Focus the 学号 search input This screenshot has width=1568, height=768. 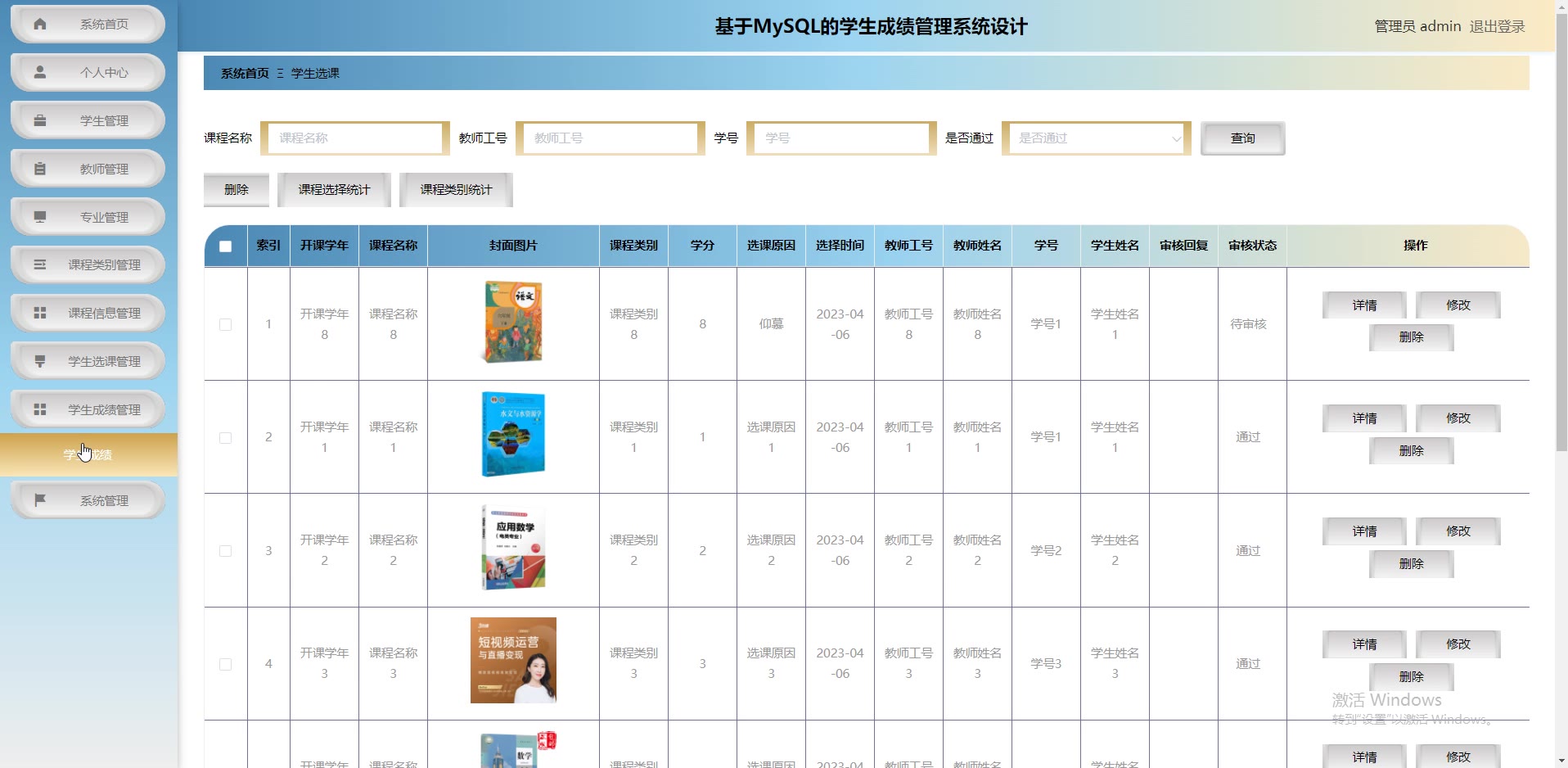pos(841,138)
